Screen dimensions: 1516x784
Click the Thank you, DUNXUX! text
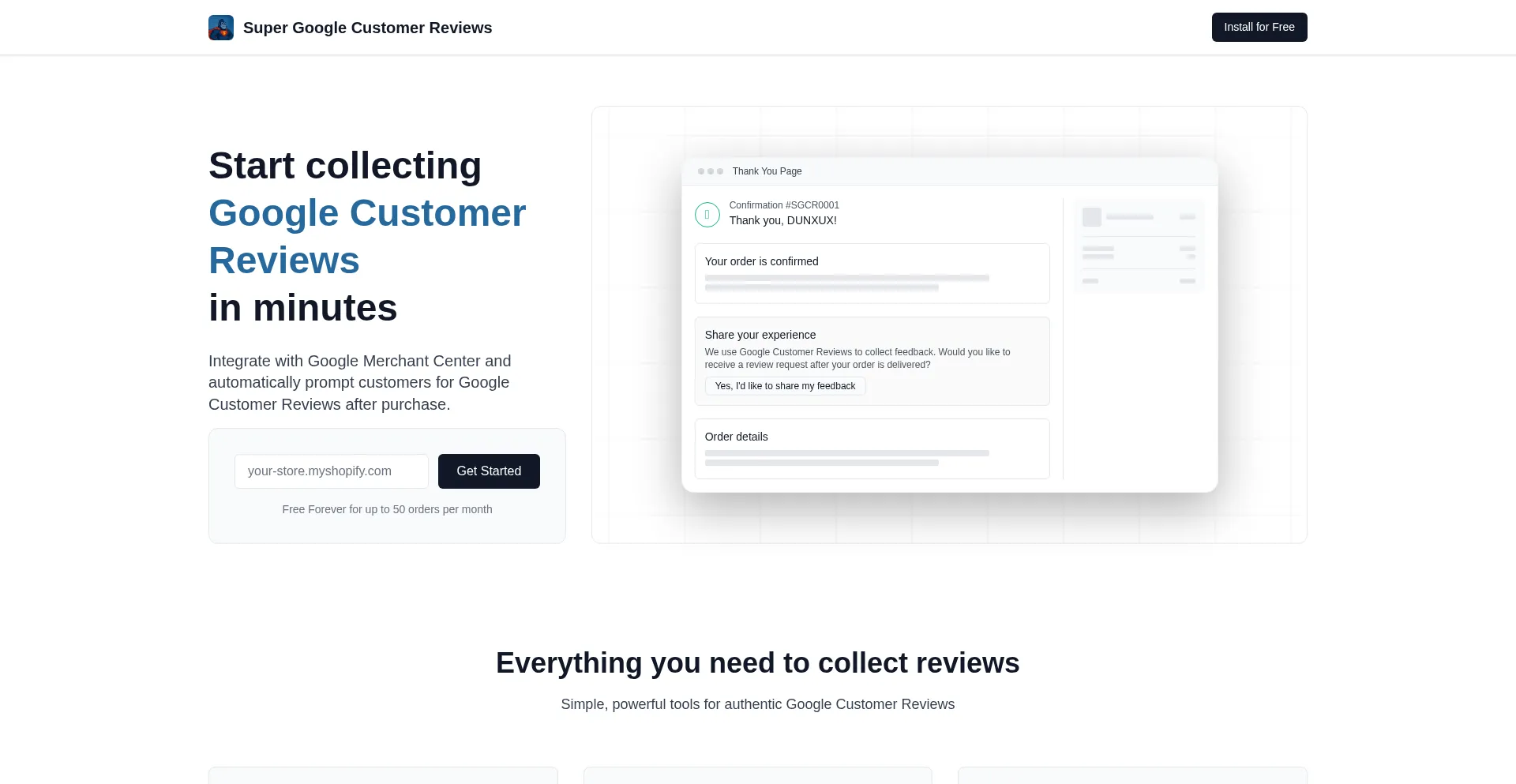(x=782, y=220)
